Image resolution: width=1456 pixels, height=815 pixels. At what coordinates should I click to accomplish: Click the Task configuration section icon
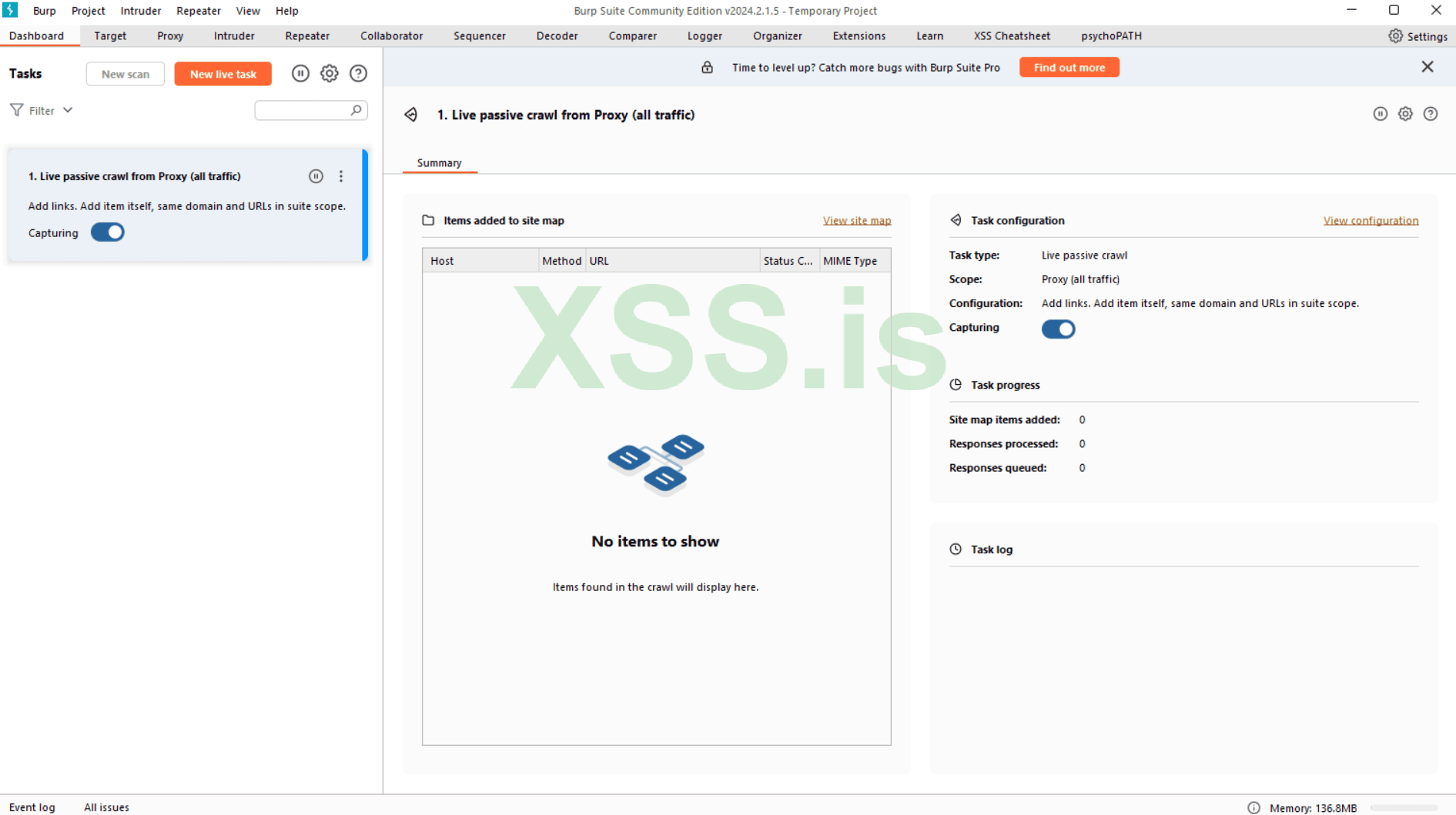[956, 220]
